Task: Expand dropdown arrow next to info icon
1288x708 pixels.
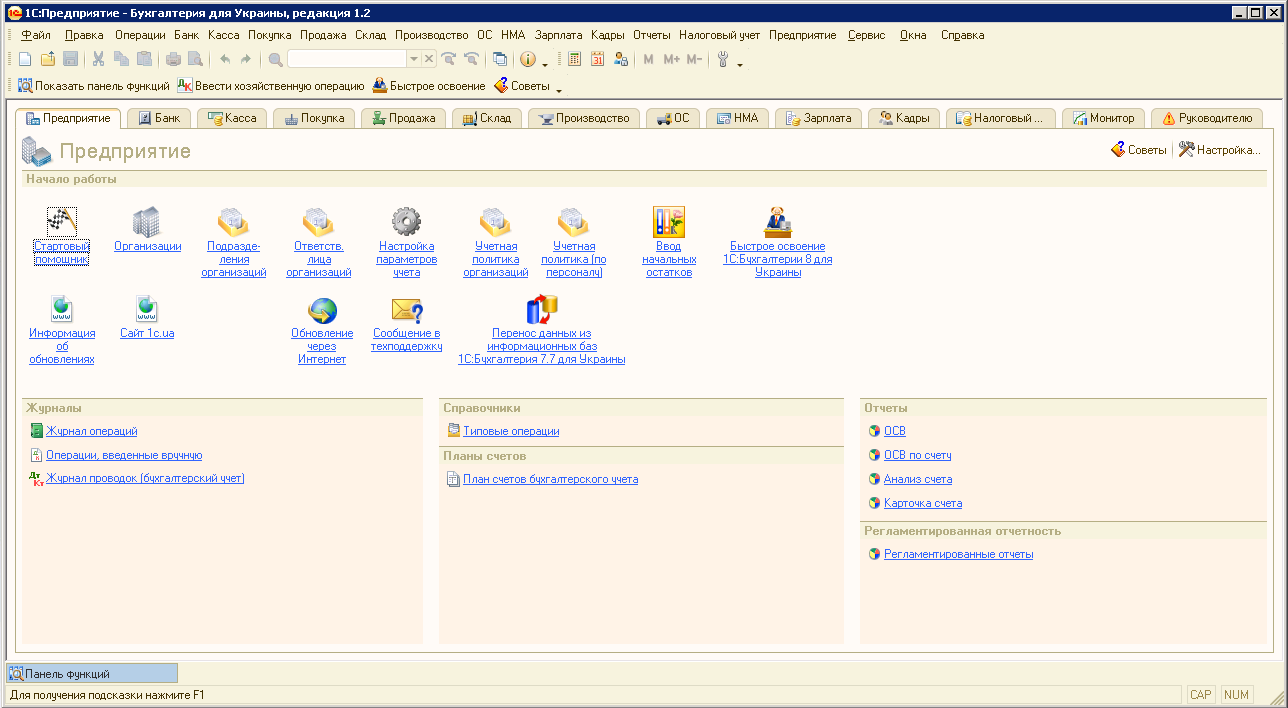Action: 544,63
